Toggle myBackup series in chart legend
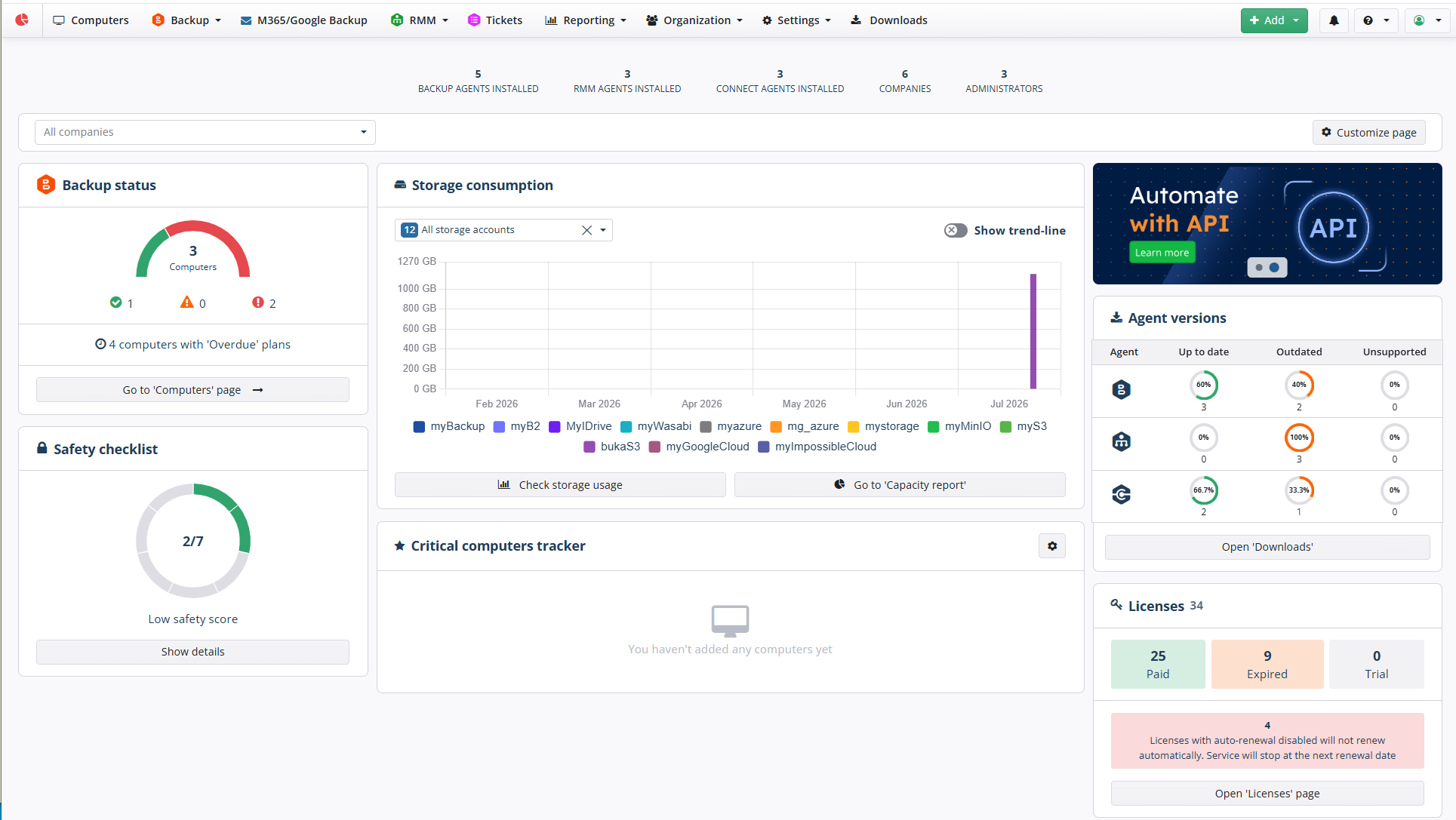 point(449,426)
